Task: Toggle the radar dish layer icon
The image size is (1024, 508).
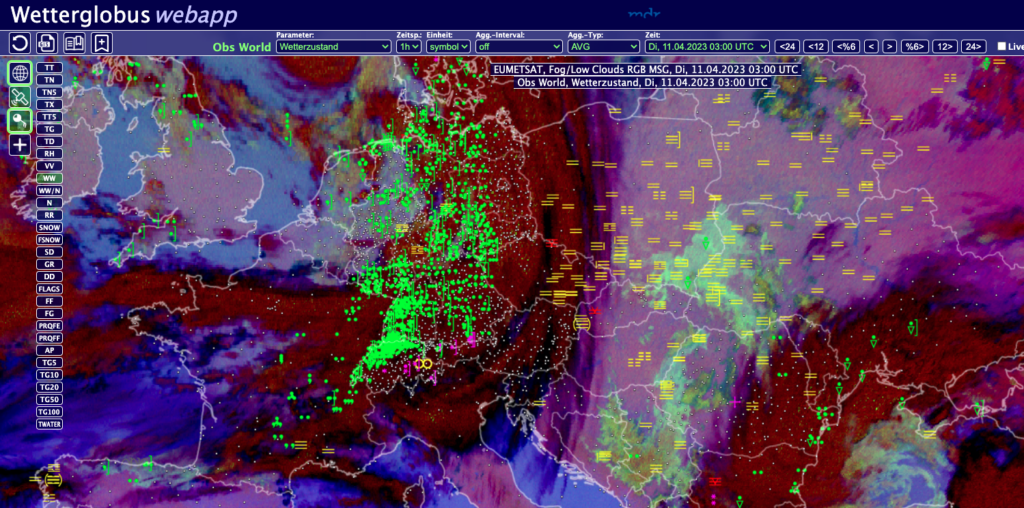Action: click(x=20, y=121)
